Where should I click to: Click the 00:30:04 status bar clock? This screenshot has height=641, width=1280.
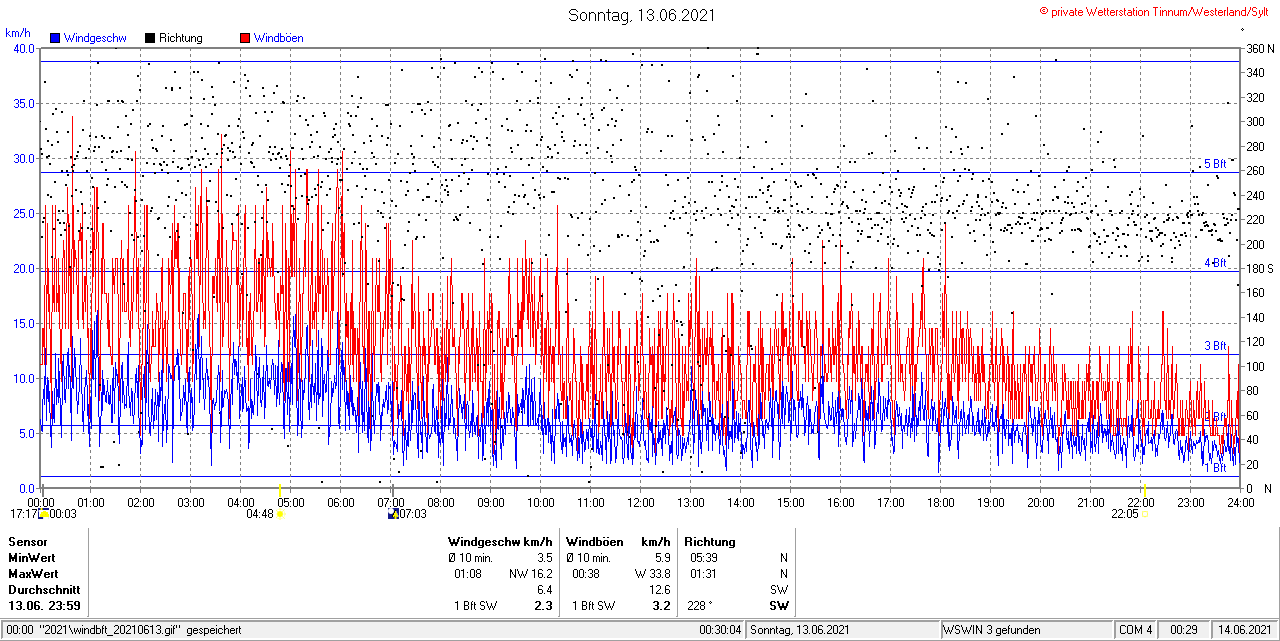[x=720, y=630]
